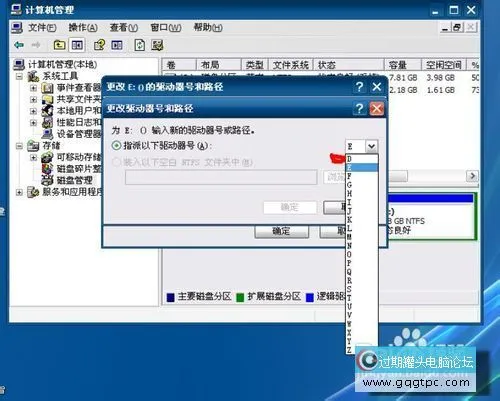Click the rightmost disk settings toolbar icon
Image resolution: width=500 pixels, height=401 pixels.
(157, 45)
